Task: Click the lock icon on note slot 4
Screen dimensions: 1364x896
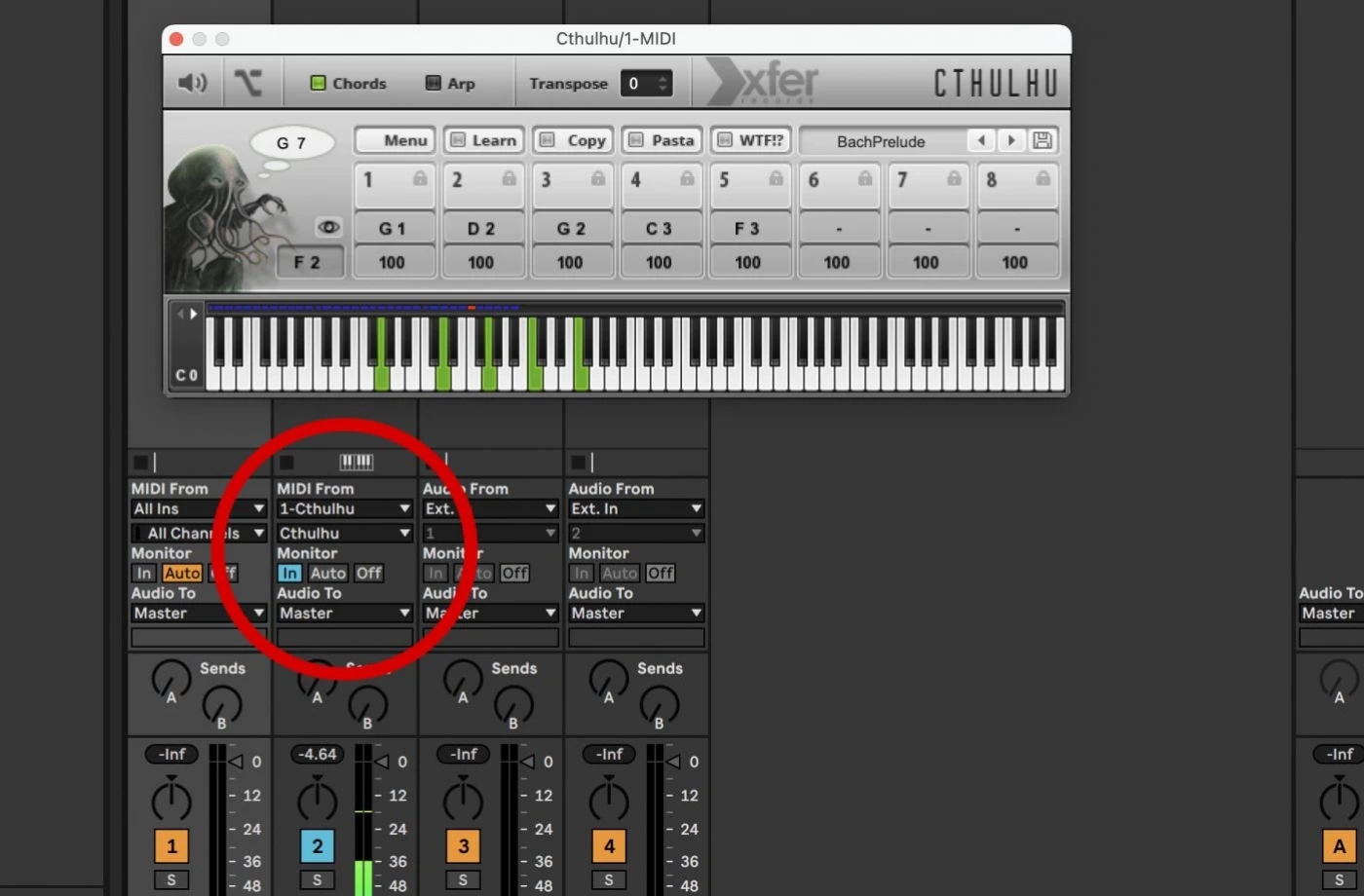Action: click(x=687, y=178)
